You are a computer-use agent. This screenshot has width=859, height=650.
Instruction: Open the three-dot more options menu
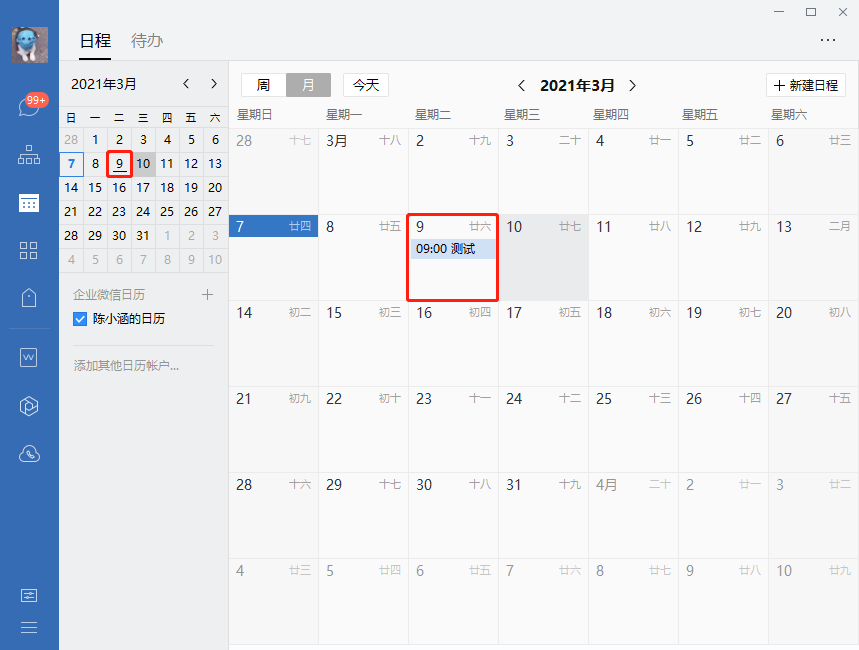click(x=827, y=40)
